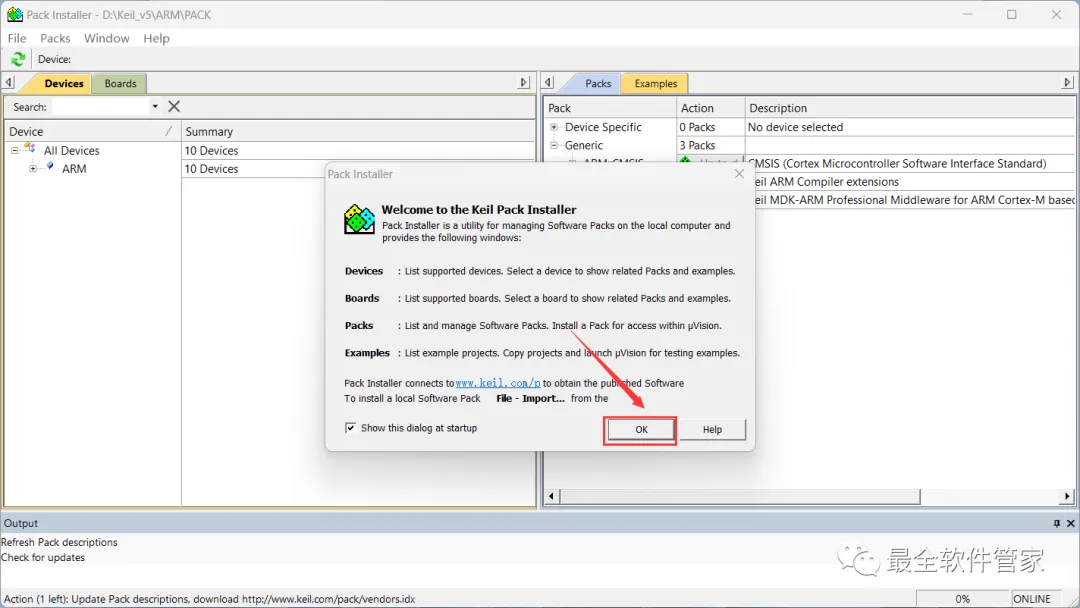Close the Output panel
Image resolution: width=1080 pixels, height=608 pixels.
point(1070,523)
